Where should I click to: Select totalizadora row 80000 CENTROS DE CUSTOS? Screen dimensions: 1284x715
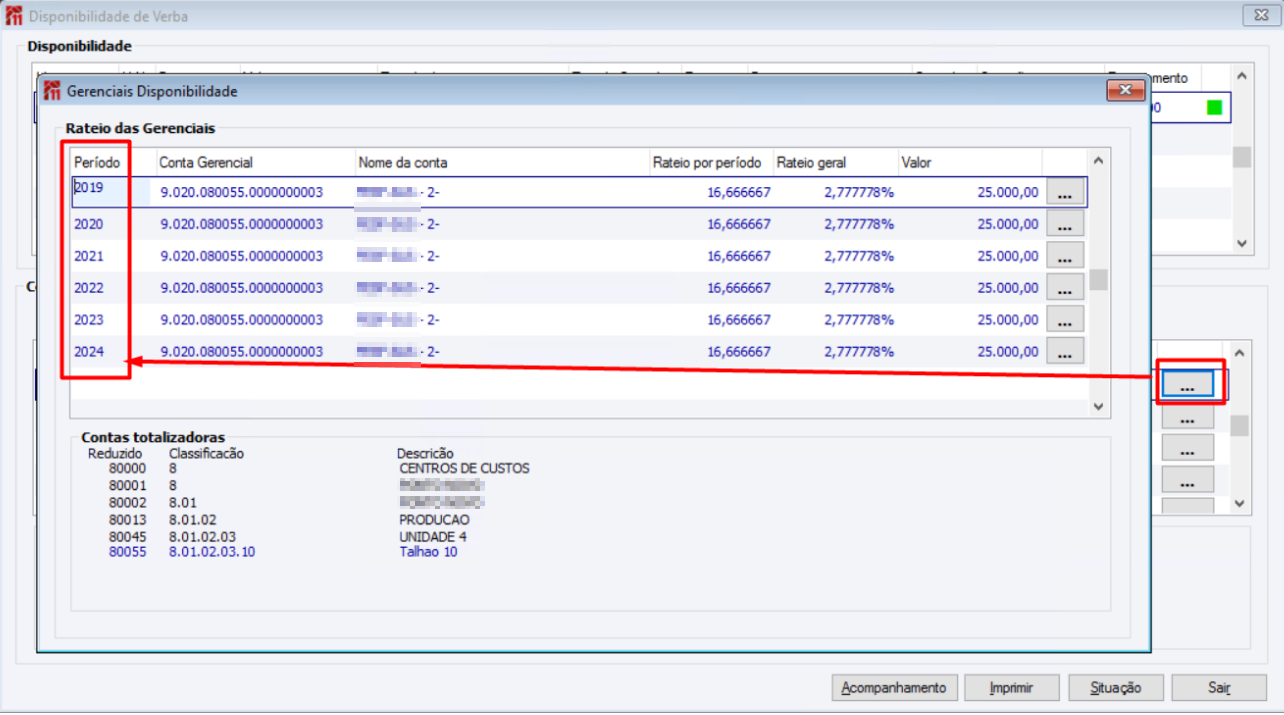[319, 468]
